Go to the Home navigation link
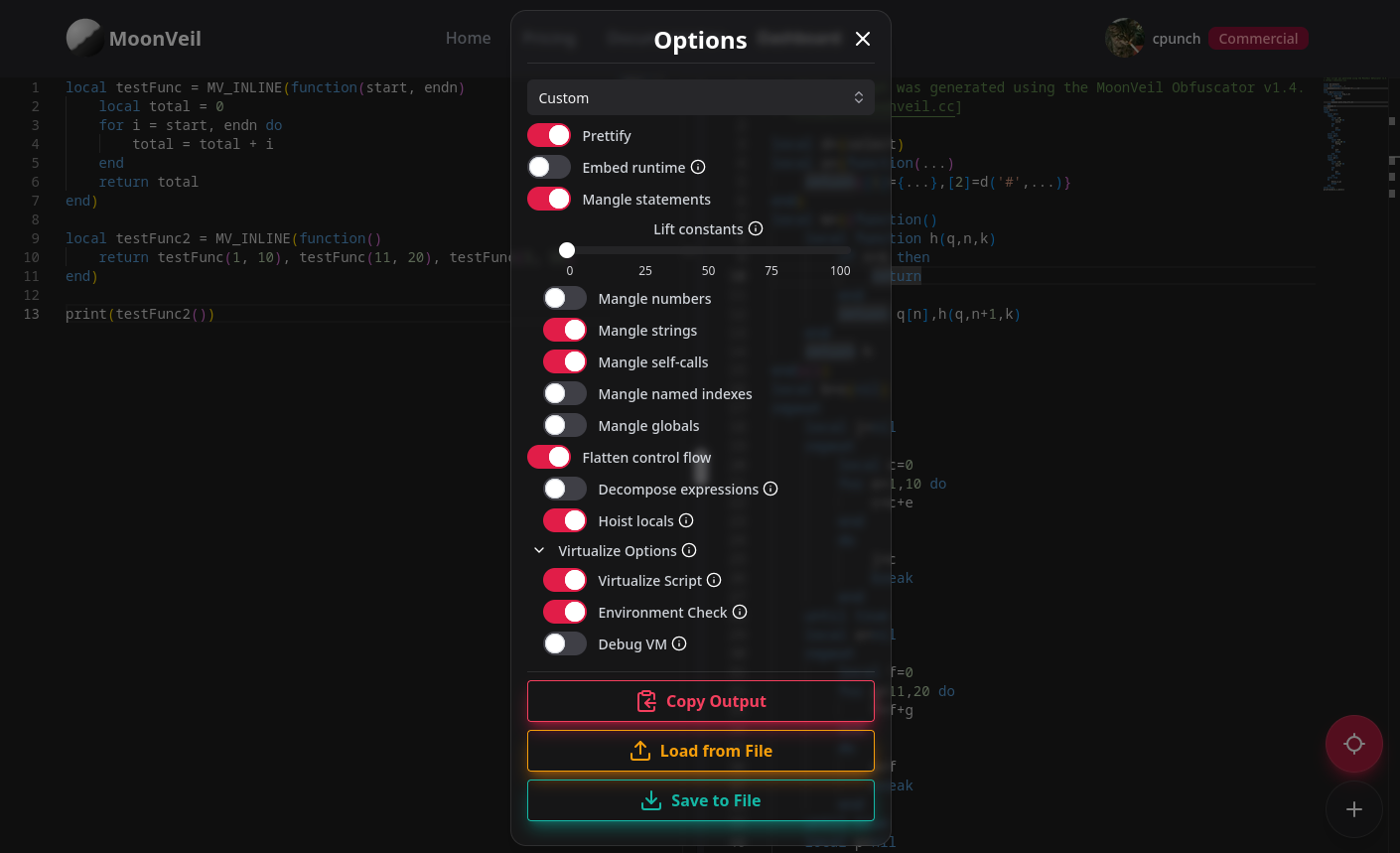Viewport: 1400px width, 853px height. tap(468, 38)
